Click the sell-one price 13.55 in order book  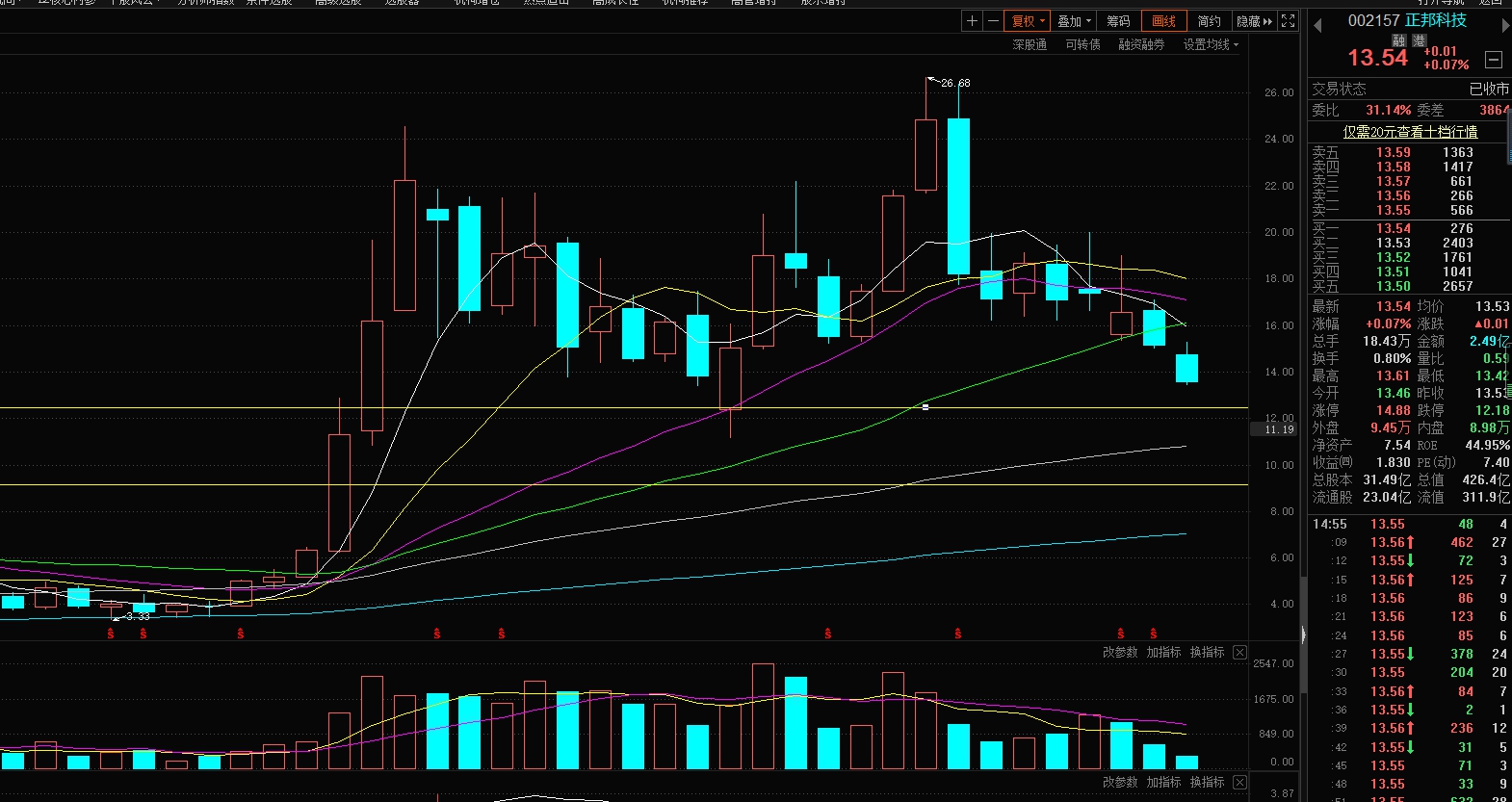(x=1393, y=210)
